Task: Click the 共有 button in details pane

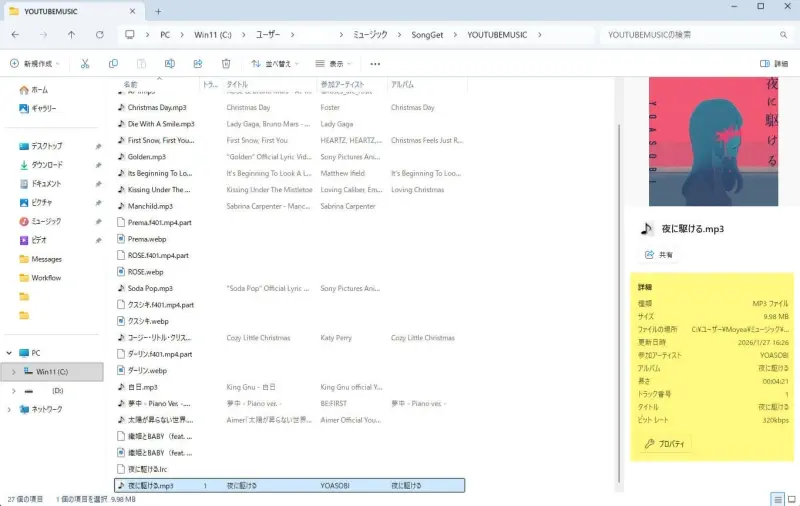Action: pos(659,255)
